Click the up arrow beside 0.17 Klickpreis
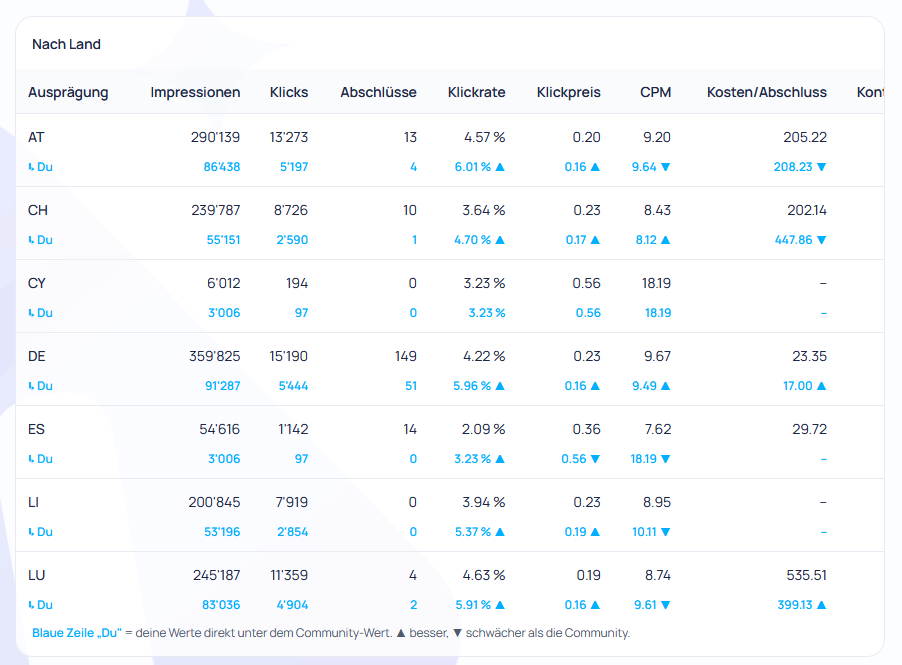902x665 pixels. [595, 240]
